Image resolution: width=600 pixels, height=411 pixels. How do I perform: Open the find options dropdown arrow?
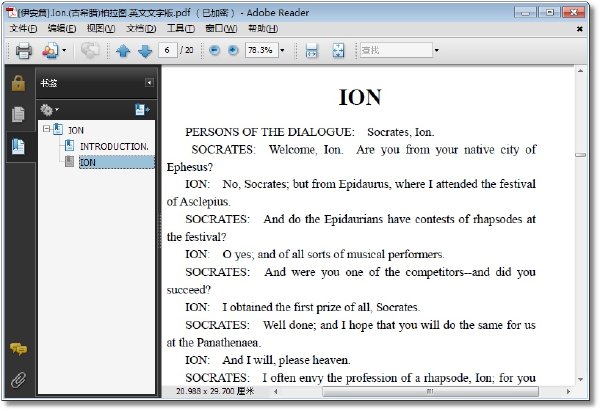click(437, 50)
